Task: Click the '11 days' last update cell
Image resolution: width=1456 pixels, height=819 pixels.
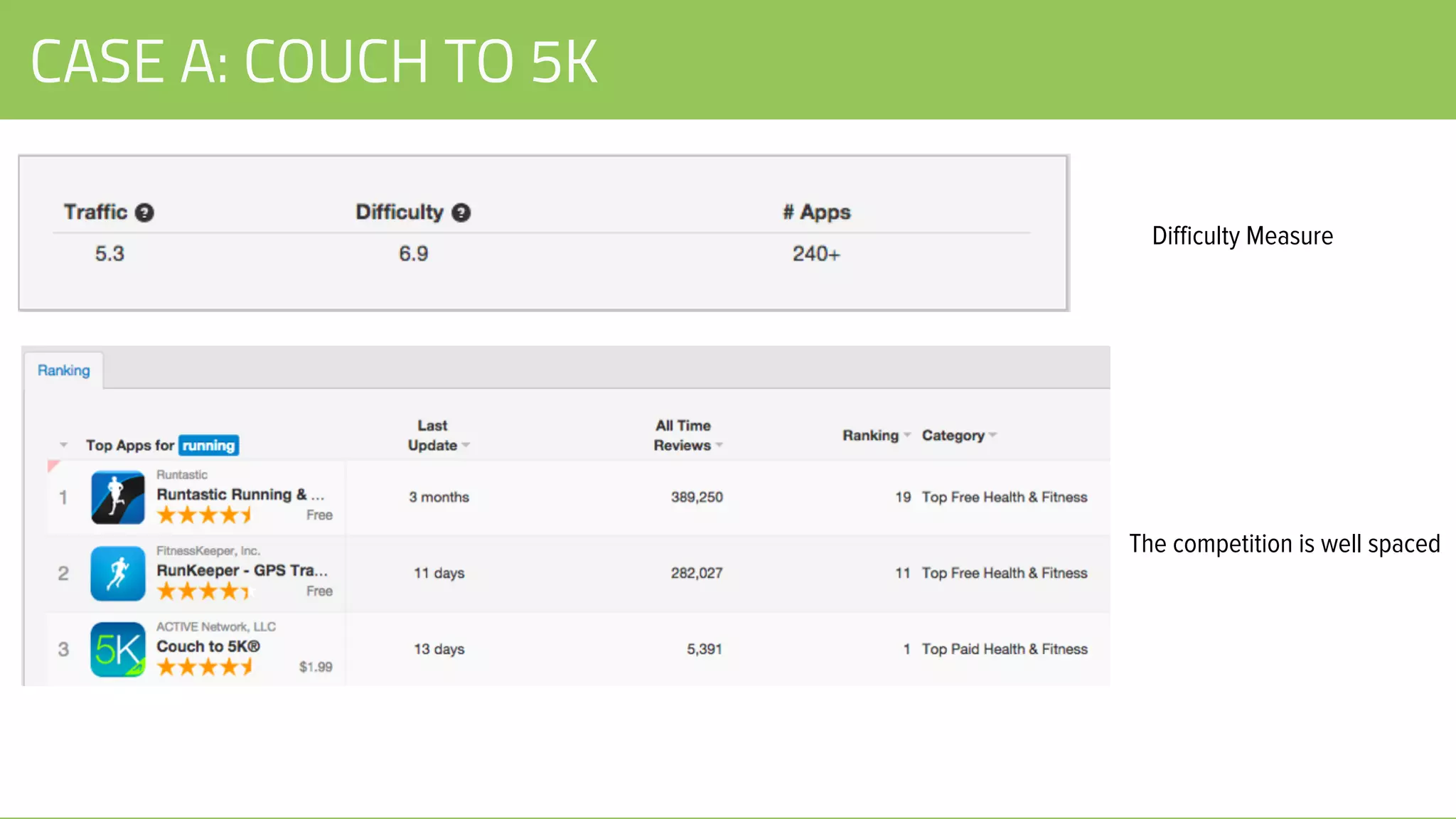Action: [439, 573]
